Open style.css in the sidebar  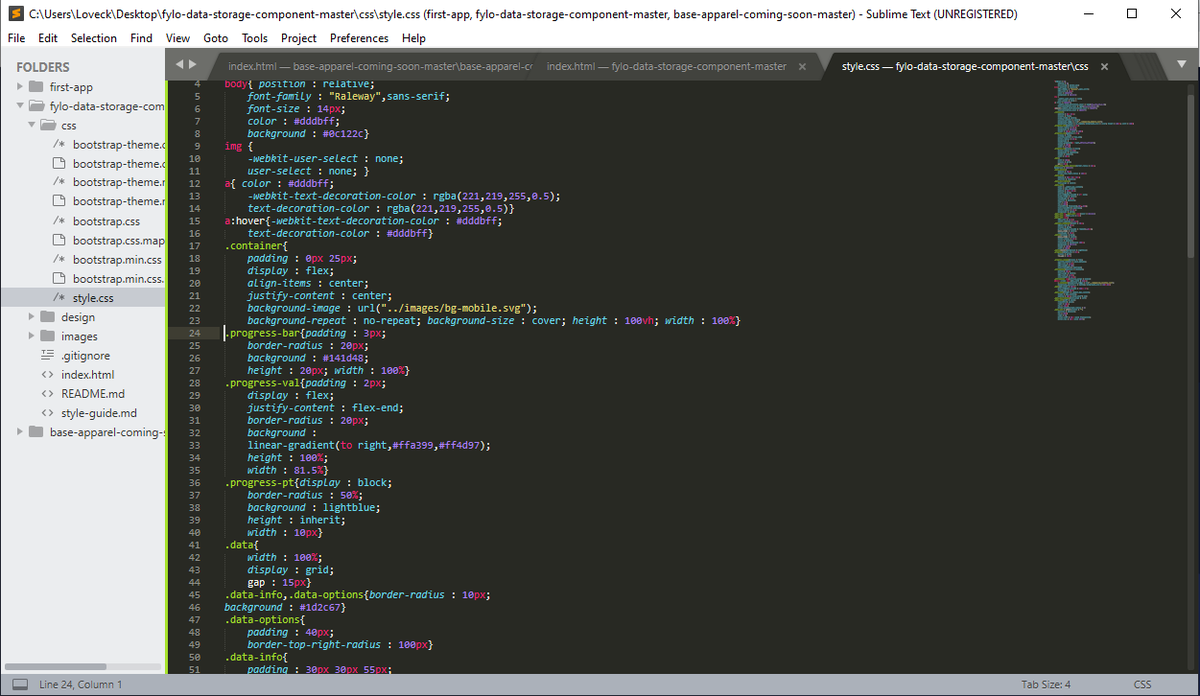tap(93, 298)
